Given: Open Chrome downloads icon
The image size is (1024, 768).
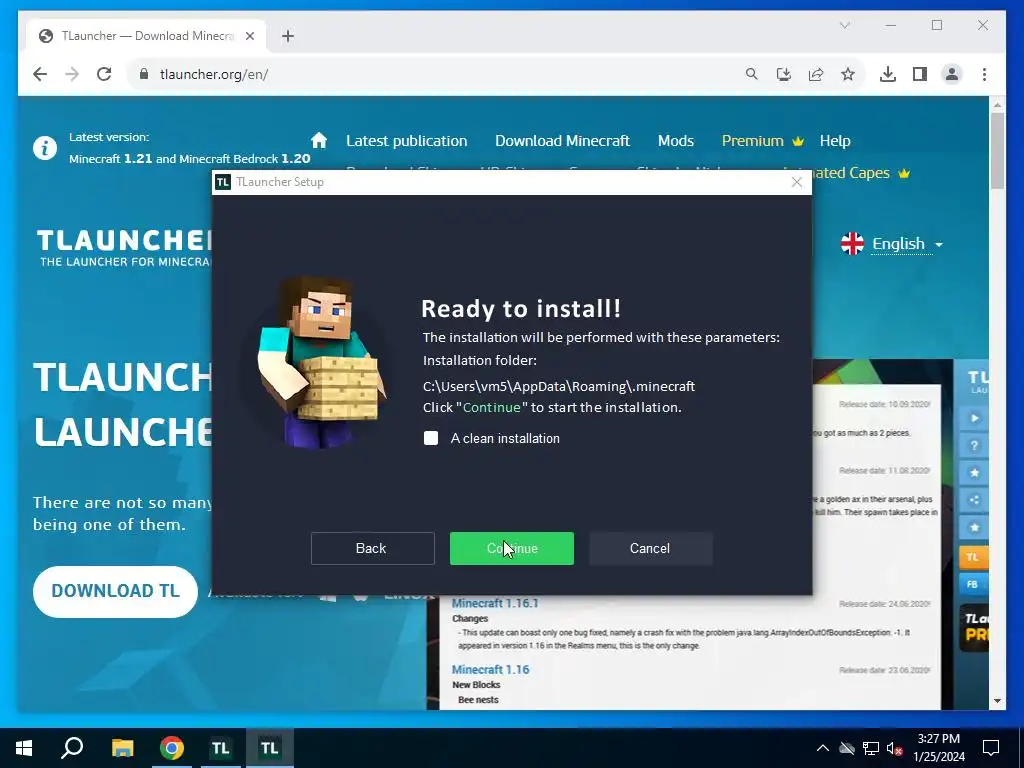Looking at the screenshot, I should (888, 74).
